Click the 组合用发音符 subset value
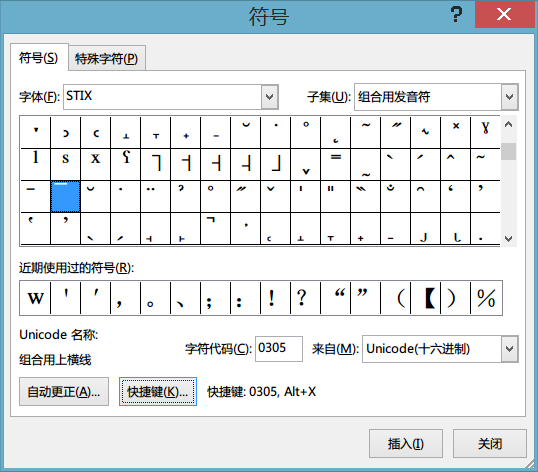 click(394, 97)
